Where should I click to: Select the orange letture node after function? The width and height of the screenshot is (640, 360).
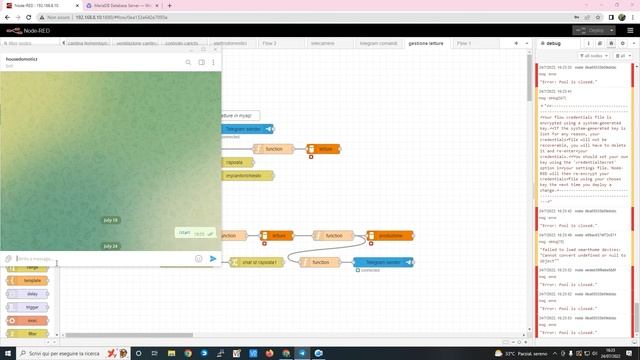pyautogui.click(x=323, y=149)
